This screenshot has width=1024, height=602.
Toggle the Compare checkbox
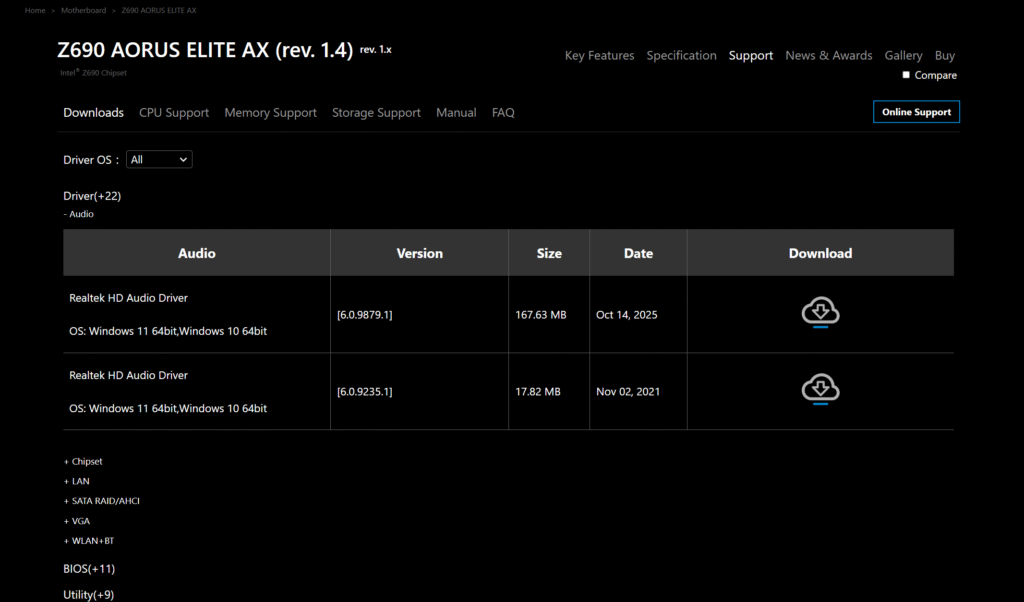(x=906, y=75)
